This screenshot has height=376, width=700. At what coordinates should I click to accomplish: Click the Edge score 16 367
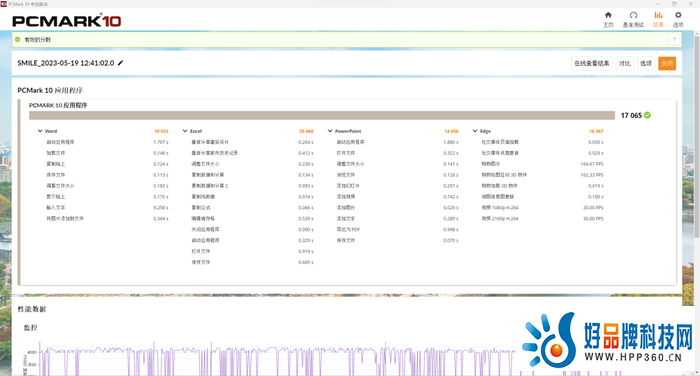pyautogui.click(x=596, y=131)
